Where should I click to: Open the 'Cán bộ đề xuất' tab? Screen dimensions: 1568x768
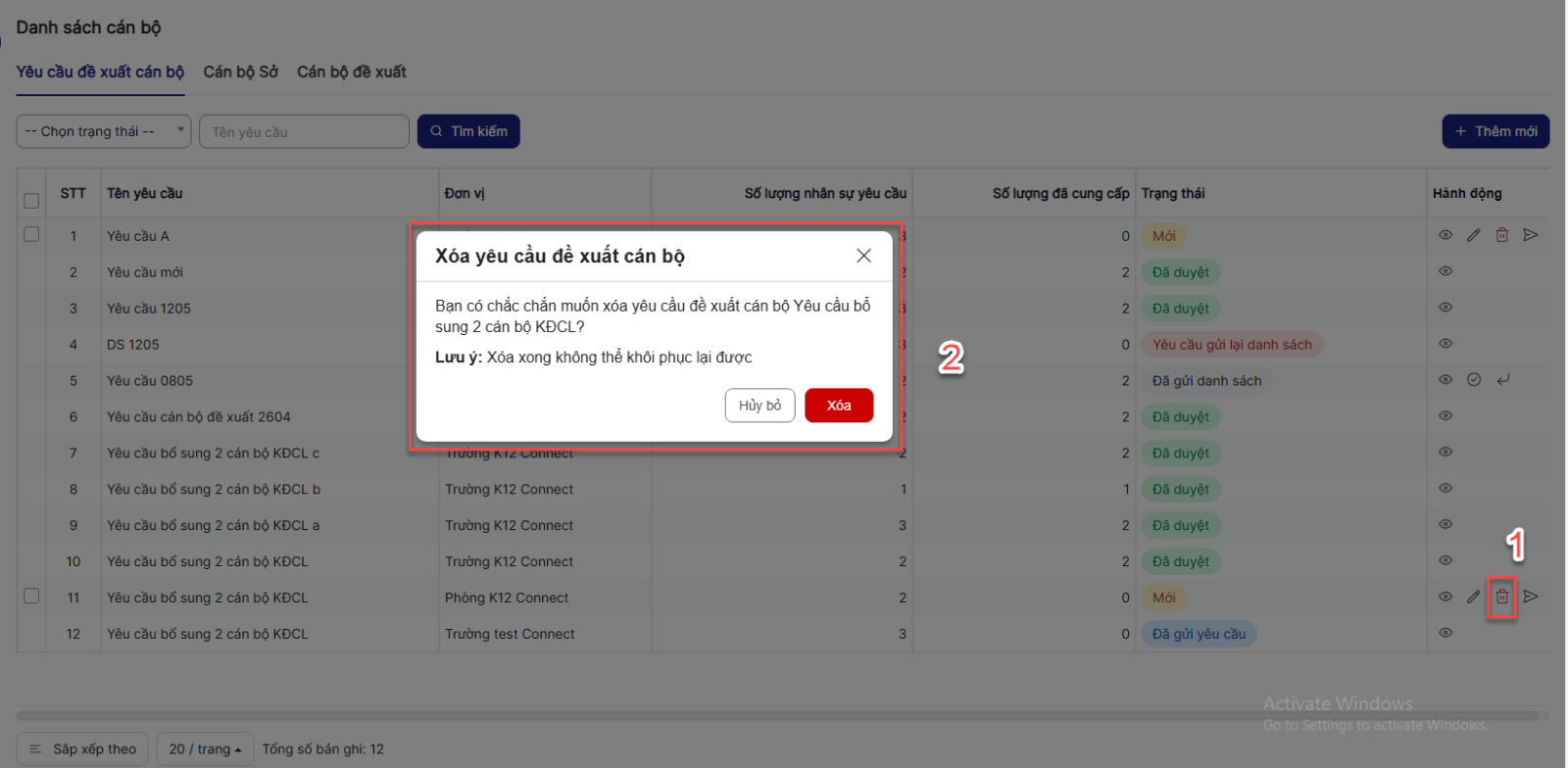point(351,72)
